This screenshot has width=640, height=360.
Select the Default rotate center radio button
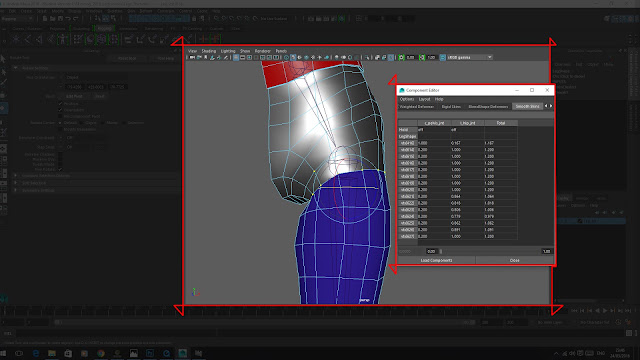coord(60,122)
